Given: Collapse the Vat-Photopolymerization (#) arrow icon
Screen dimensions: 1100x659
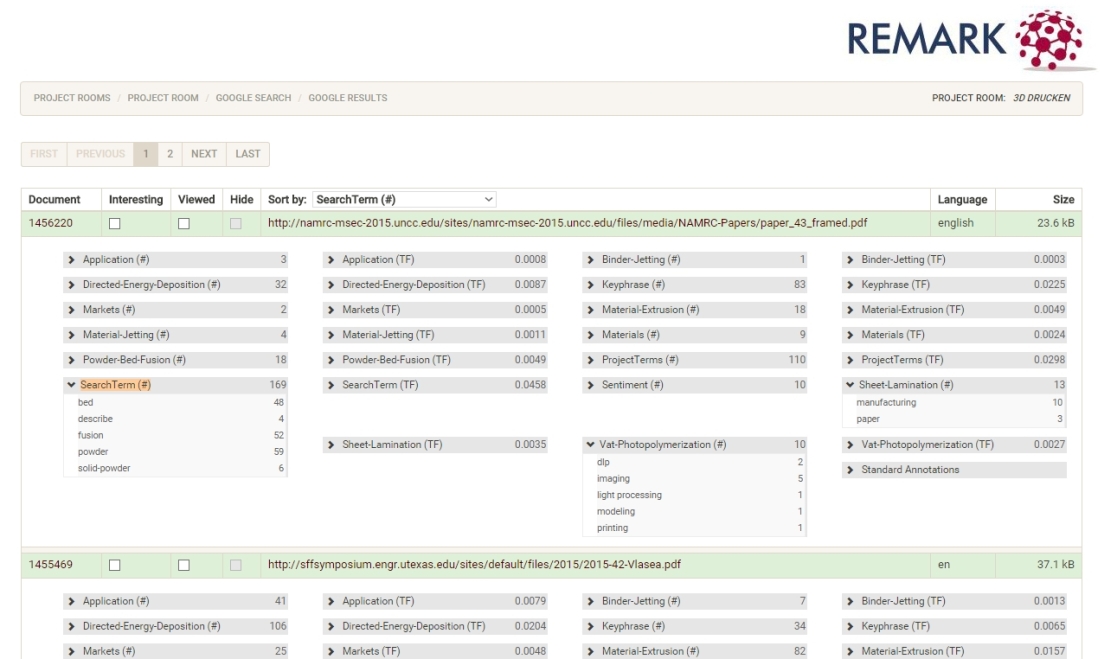Looking at the screenshot, I should tap(591, 445).
